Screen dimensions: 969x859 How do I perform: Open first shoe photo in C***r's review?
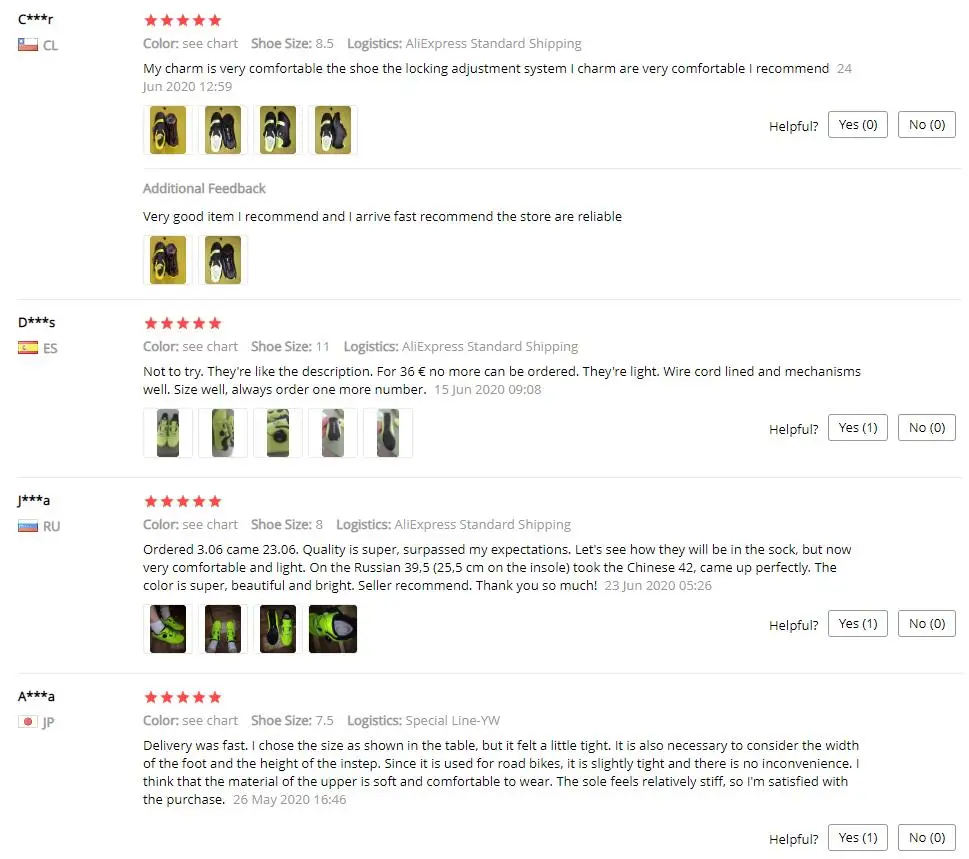coord(167,130)
